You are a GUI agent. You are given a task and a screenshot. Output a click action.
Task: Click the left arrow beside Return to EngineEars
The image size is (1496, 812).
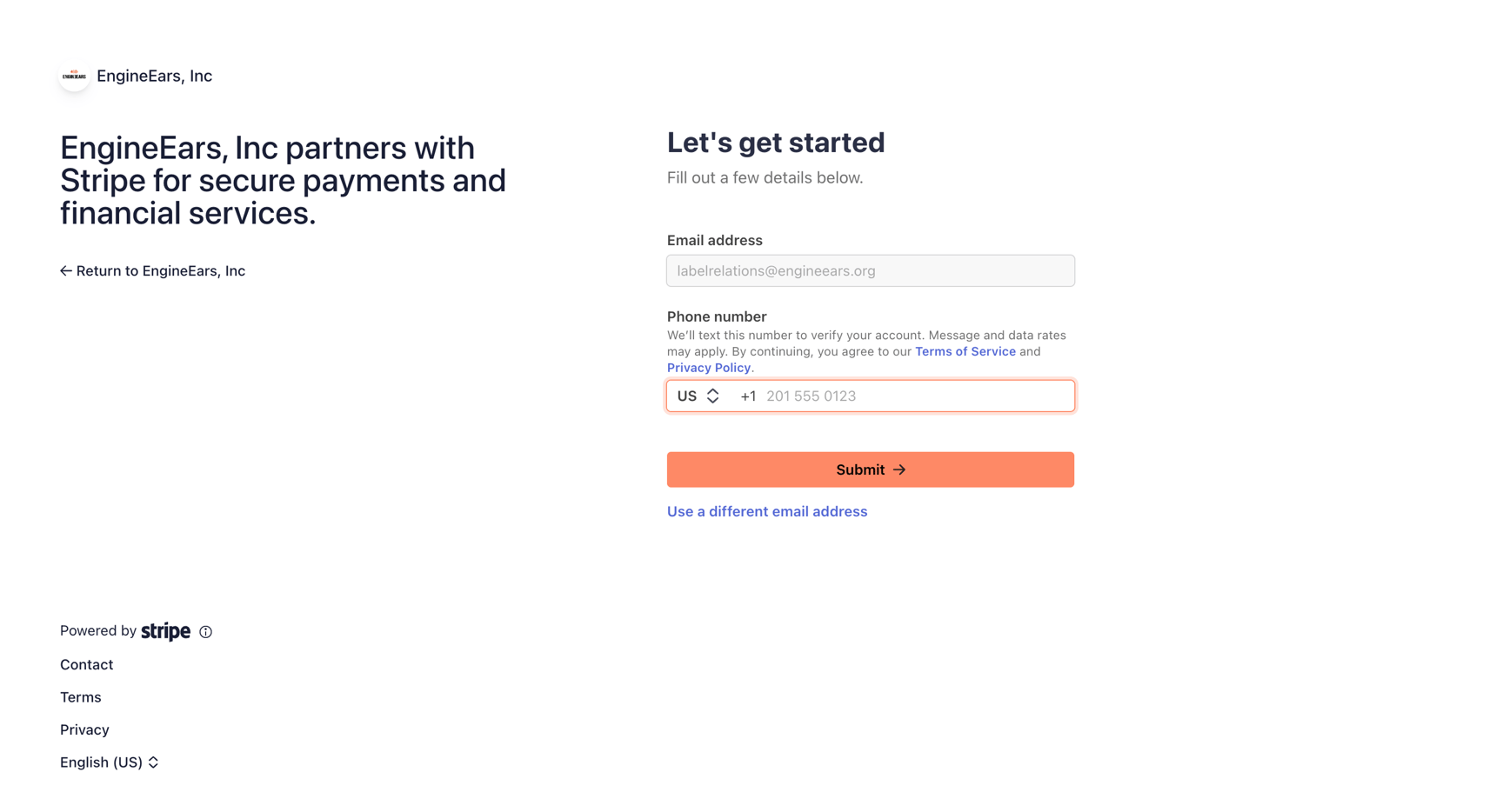[x=66, y=271]
